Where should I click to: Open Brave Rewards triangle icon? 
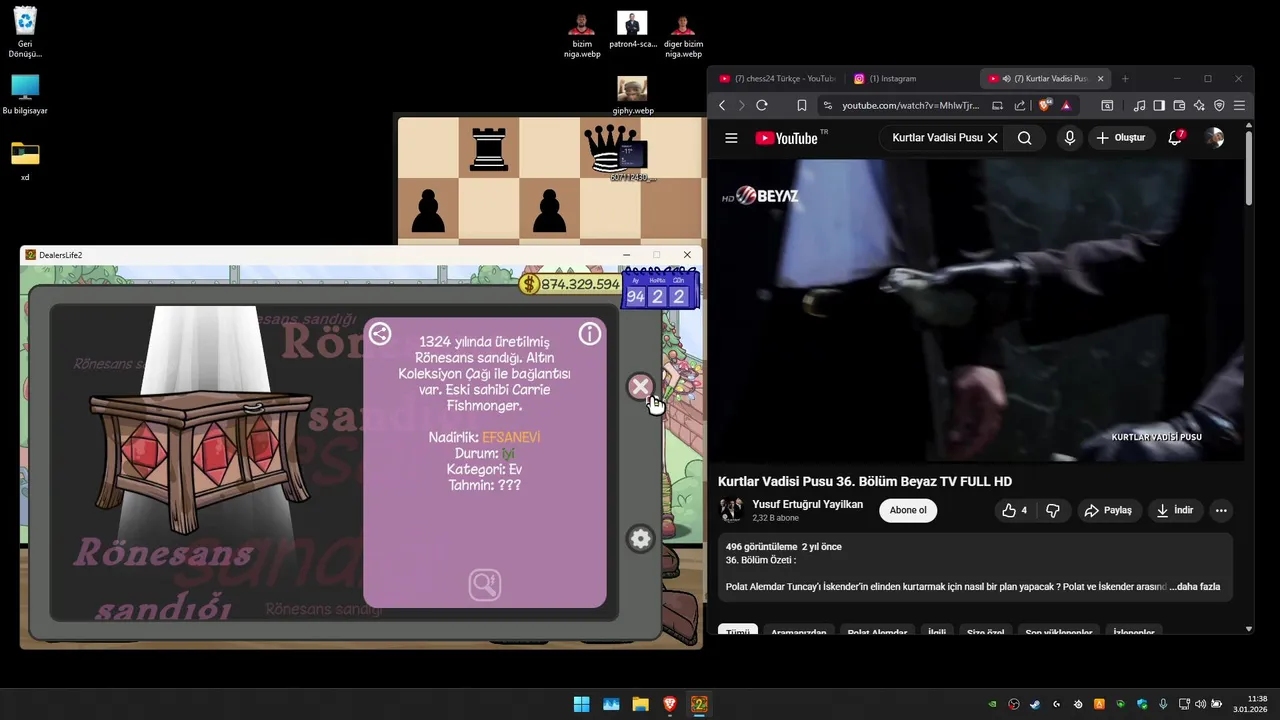(1066, 105)
